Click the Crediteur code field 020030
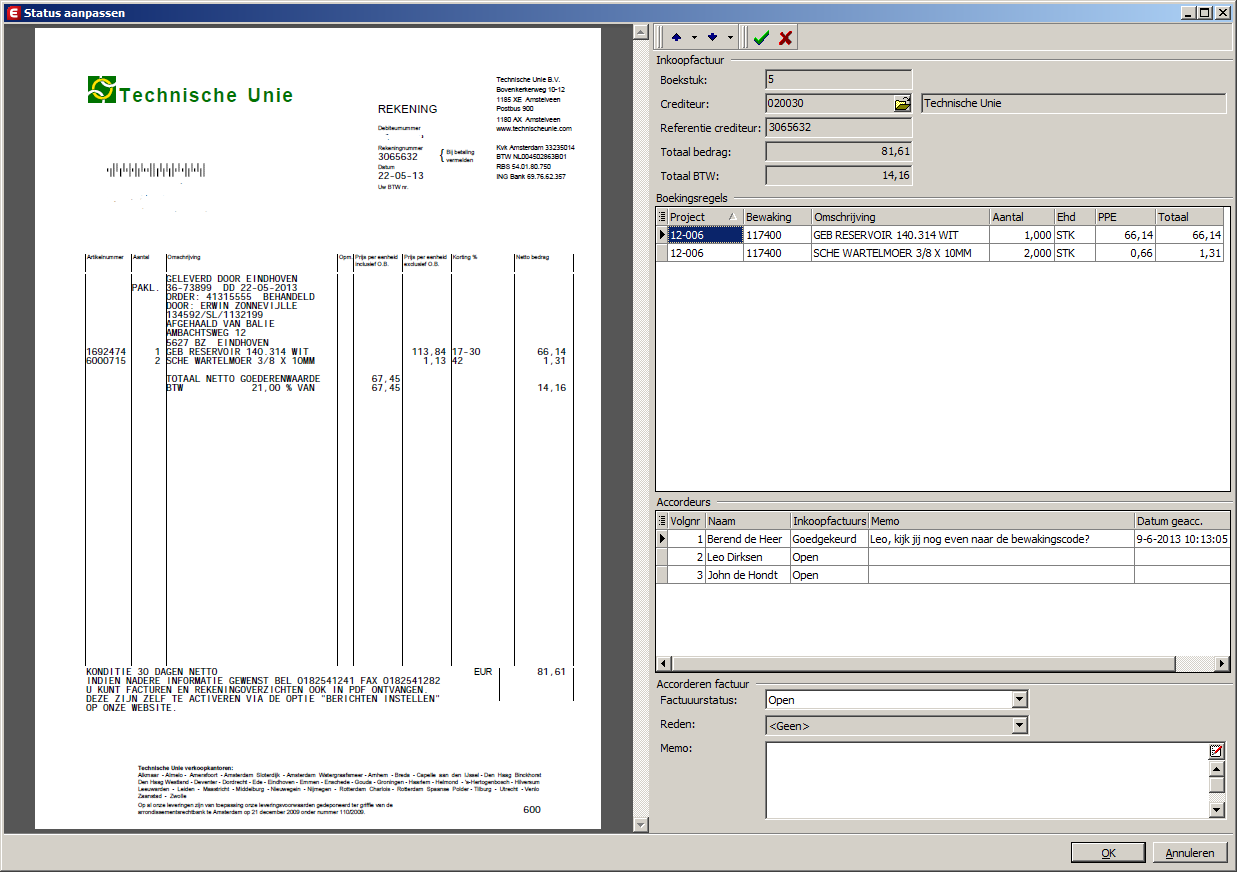This screenshot has width=1237, height=872. coord(828,103)
